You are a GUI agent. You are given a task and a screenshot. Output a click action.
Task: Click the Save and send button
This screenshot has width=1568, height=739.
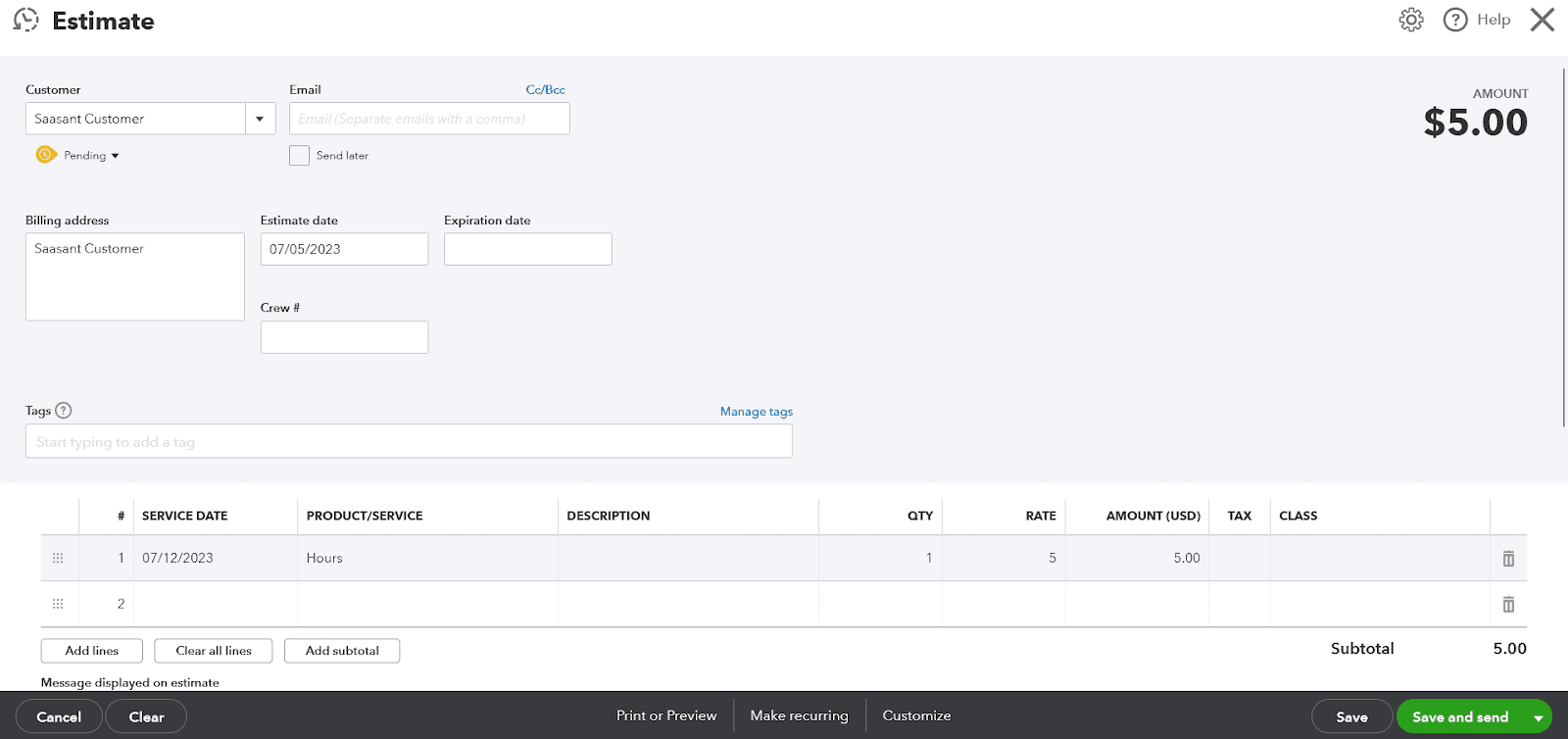point(1460,717)
